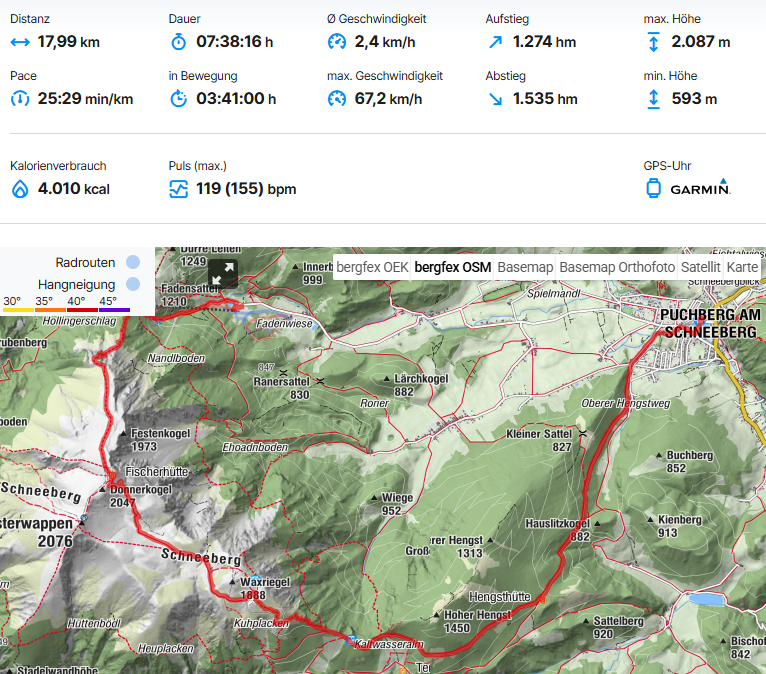Image resolution: width=766 pixels, height=674 pixels.
Task: Toggle the Radrouten layer switch
Action: 133,262
